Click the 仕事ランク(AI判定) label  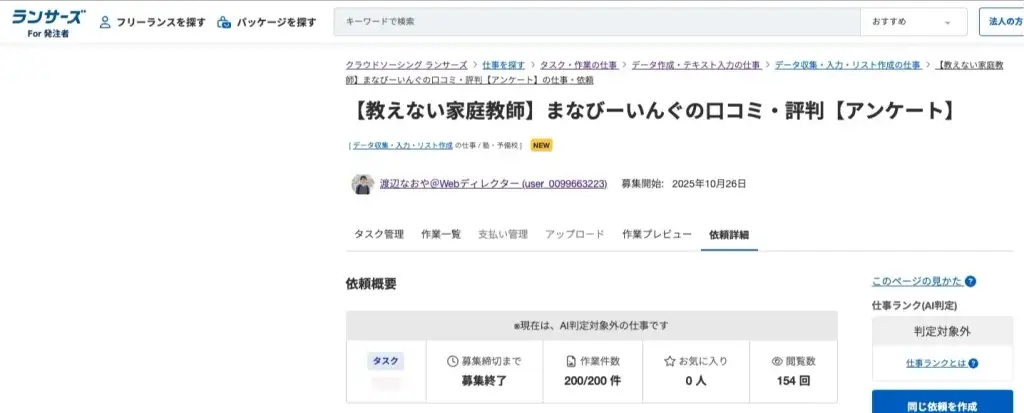click(x=915, y=305)
